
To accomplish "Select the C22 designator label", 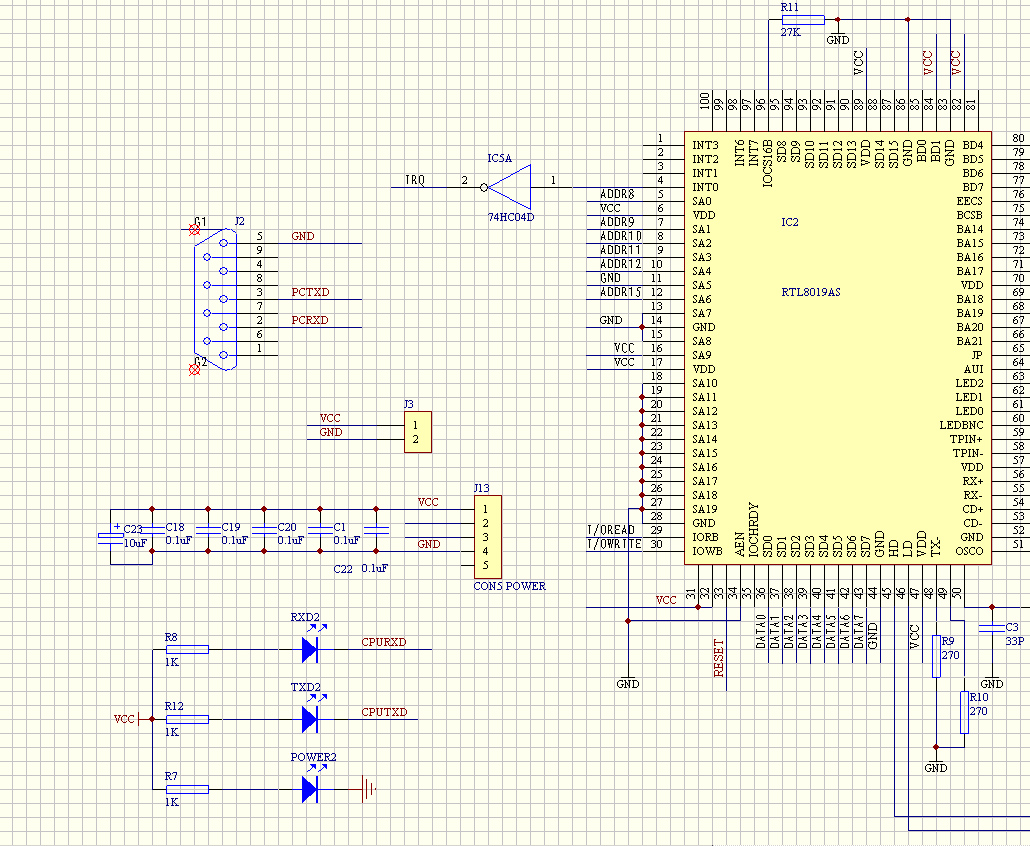I will [343, 569].
